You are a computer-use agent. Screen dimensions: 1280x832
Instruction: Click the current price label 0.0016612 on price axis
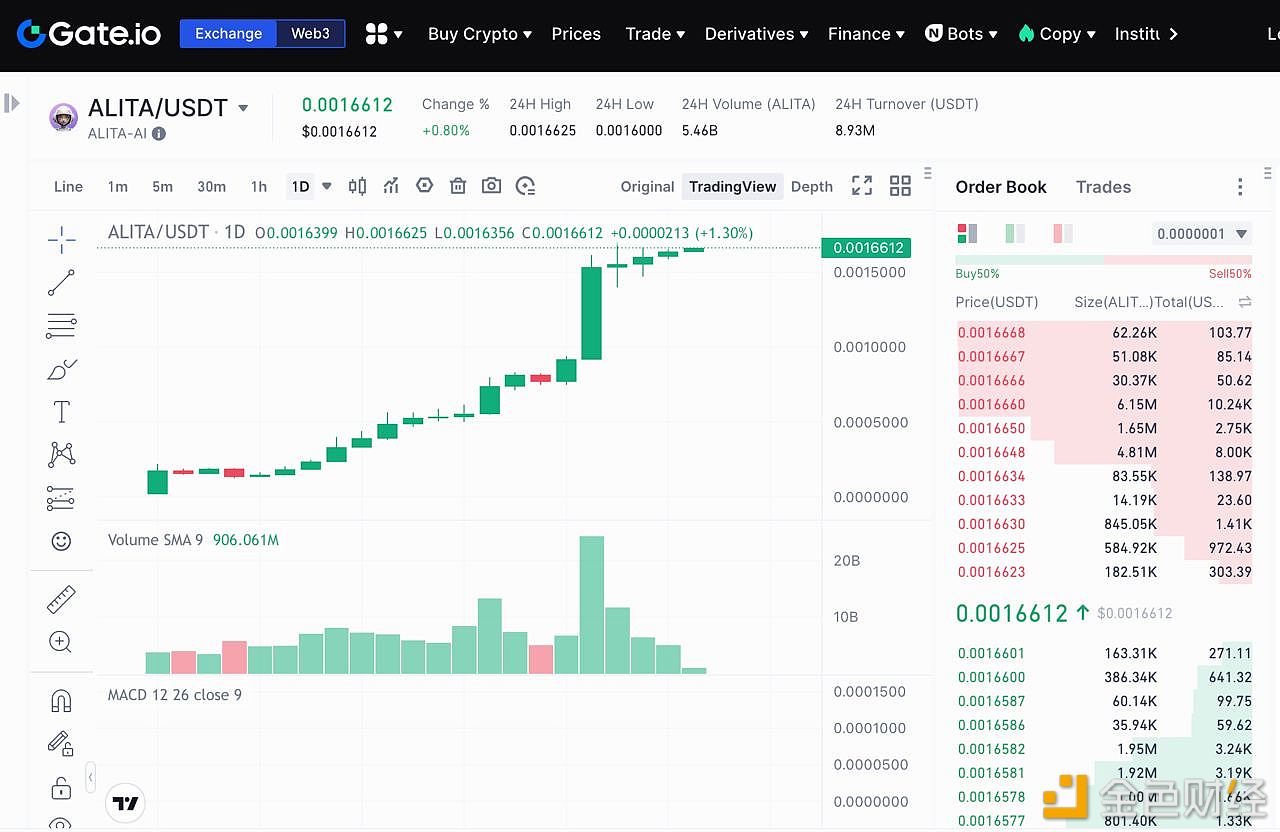coord(865,248)
